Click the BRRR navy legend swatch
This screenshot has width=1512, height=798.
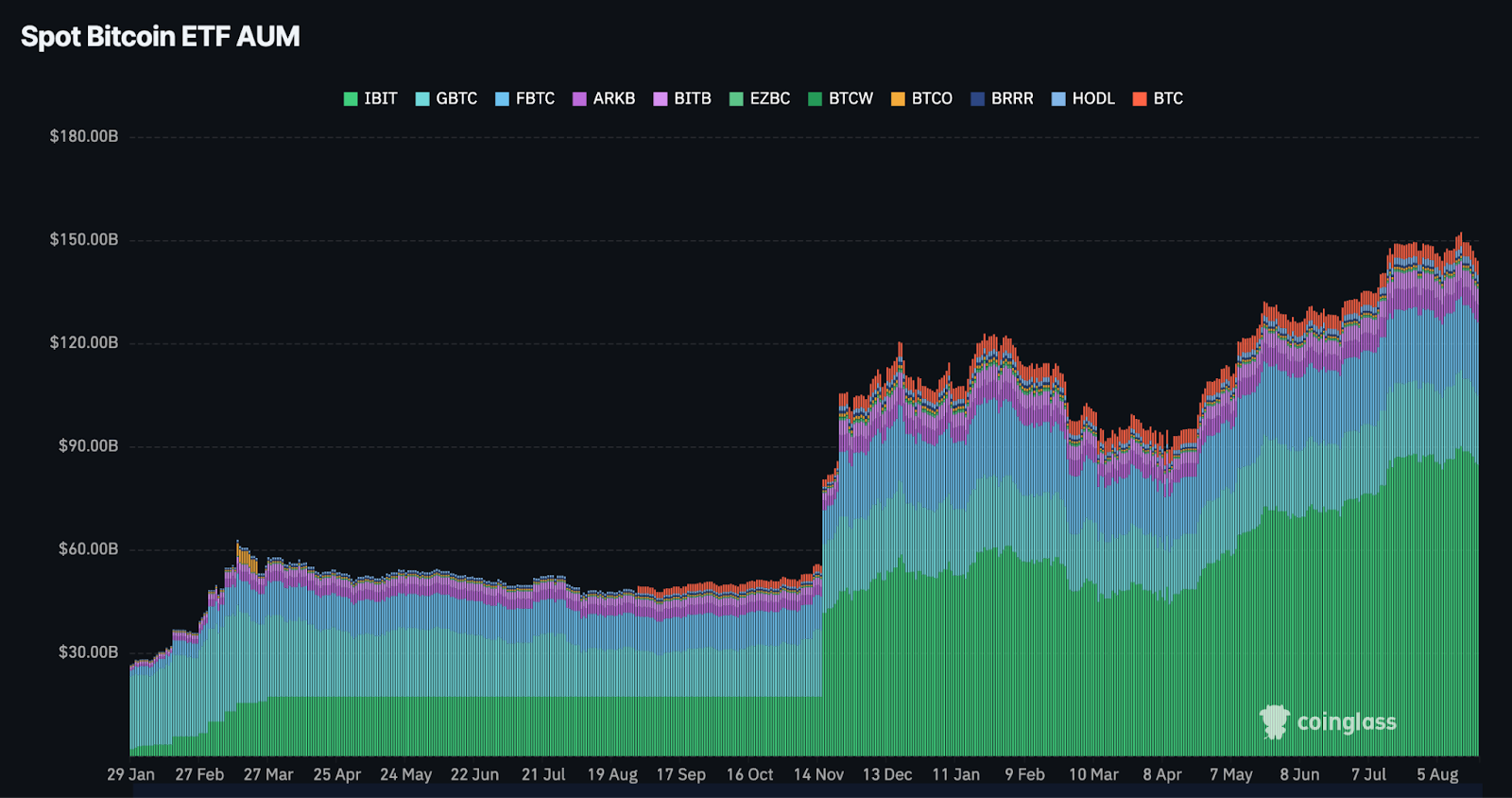[978, 99]
